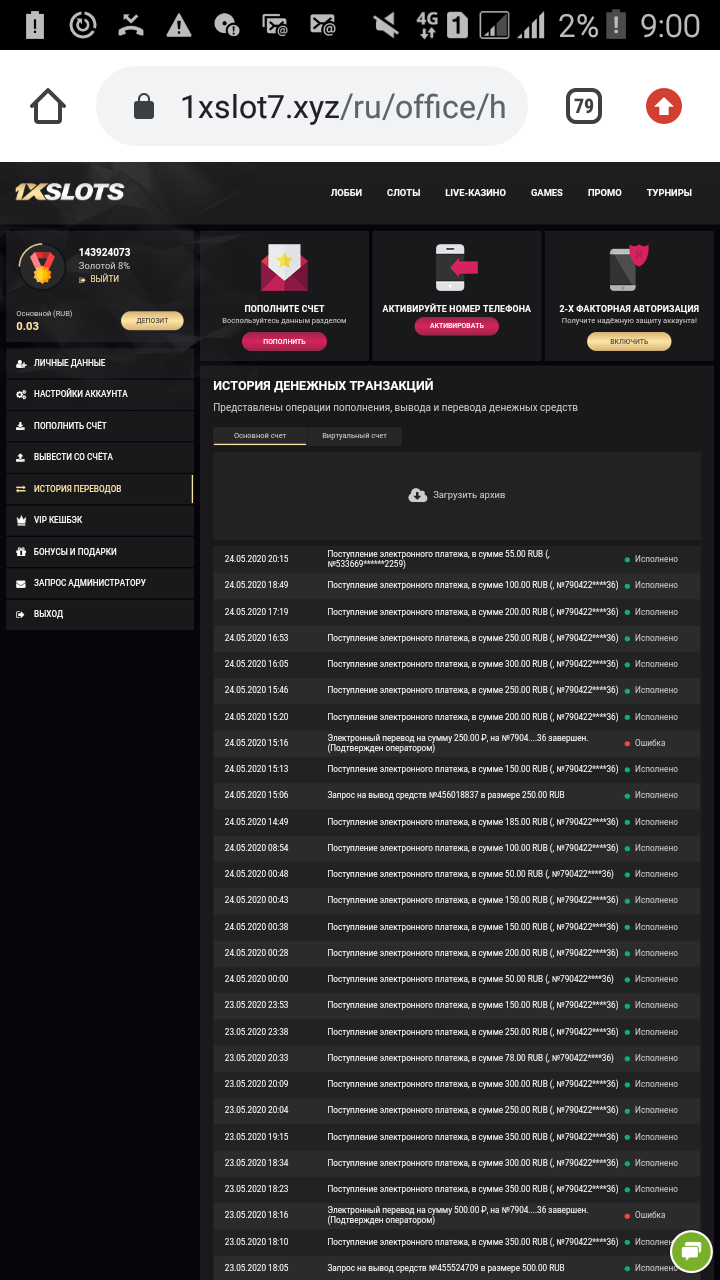
Task: Tap the browser home icon
Action: coord(48,106)
